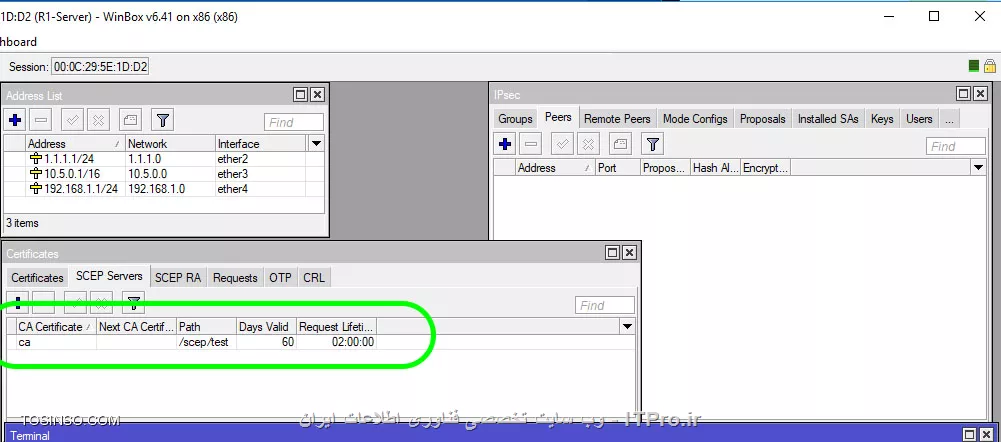Select the 1.1.1.1/24 address row
The width and height of the screenshot is (1001, 442).
click(x=163, y=159)
